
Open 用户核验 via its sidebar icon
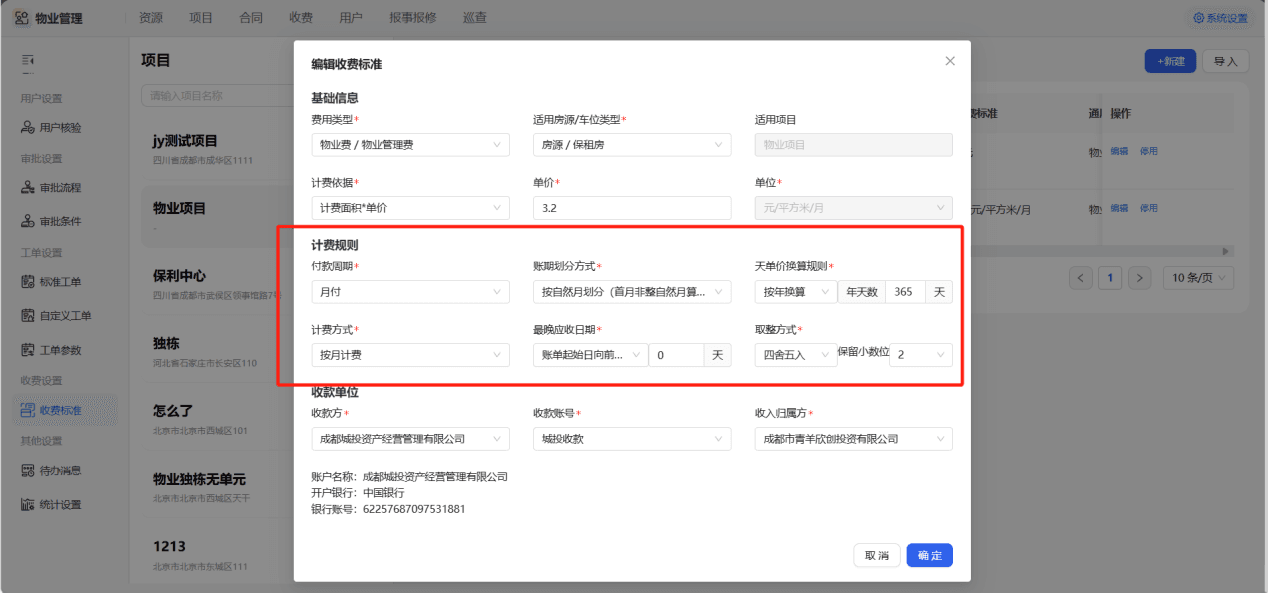tap(28, 128)
